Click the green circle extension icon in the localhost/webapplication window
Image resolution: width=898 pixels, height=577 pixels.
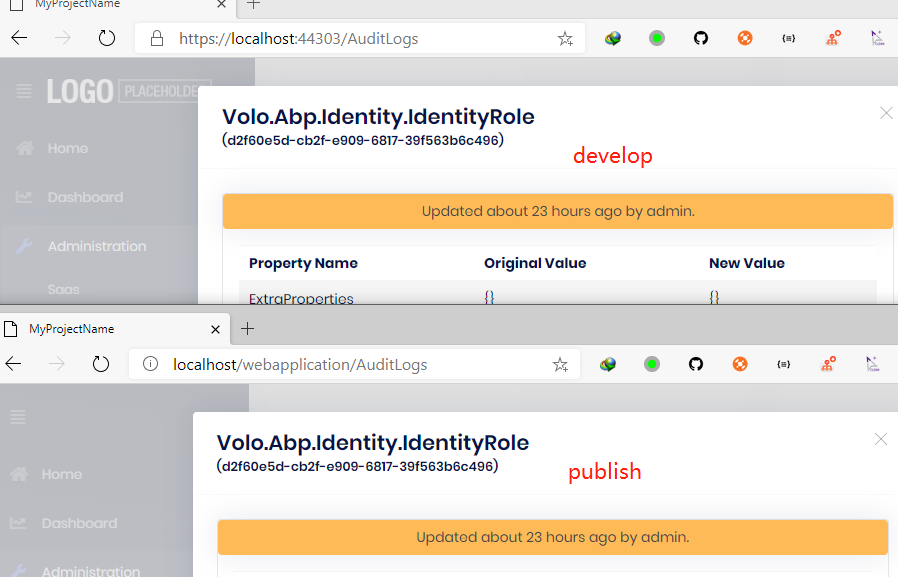pos(651,364)
